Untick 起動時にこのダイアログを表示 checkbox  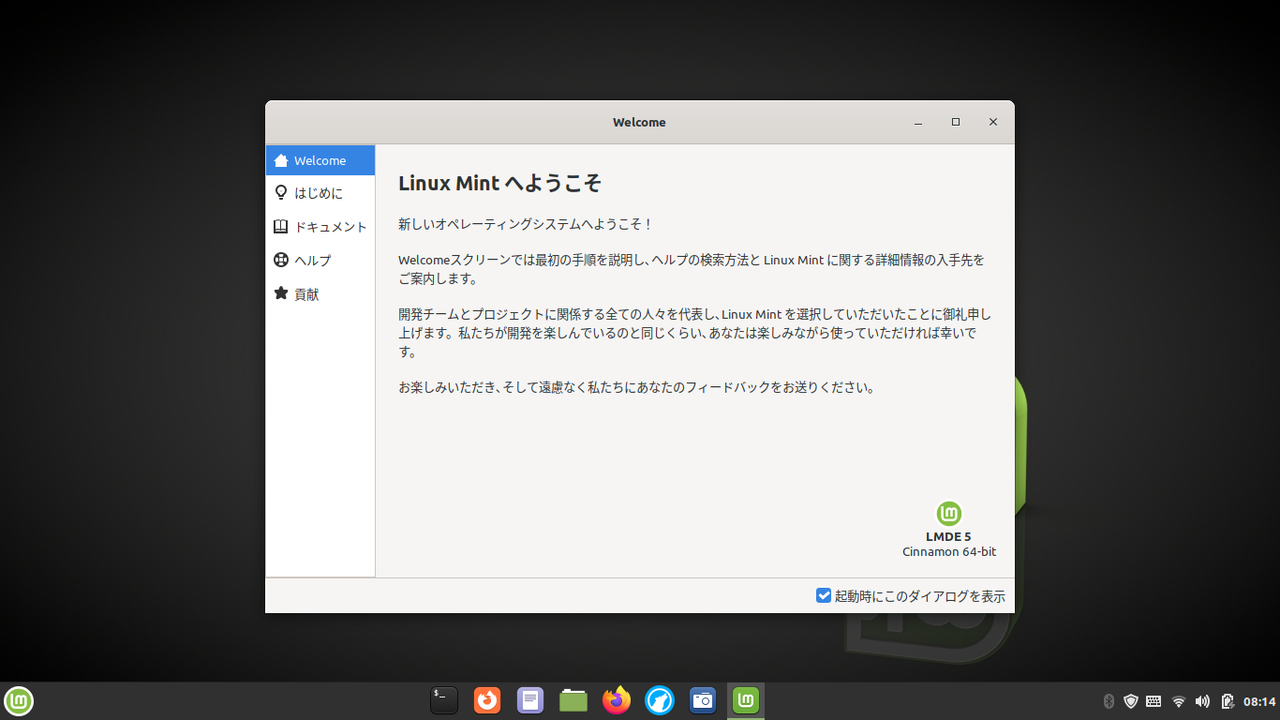[824, 596]
